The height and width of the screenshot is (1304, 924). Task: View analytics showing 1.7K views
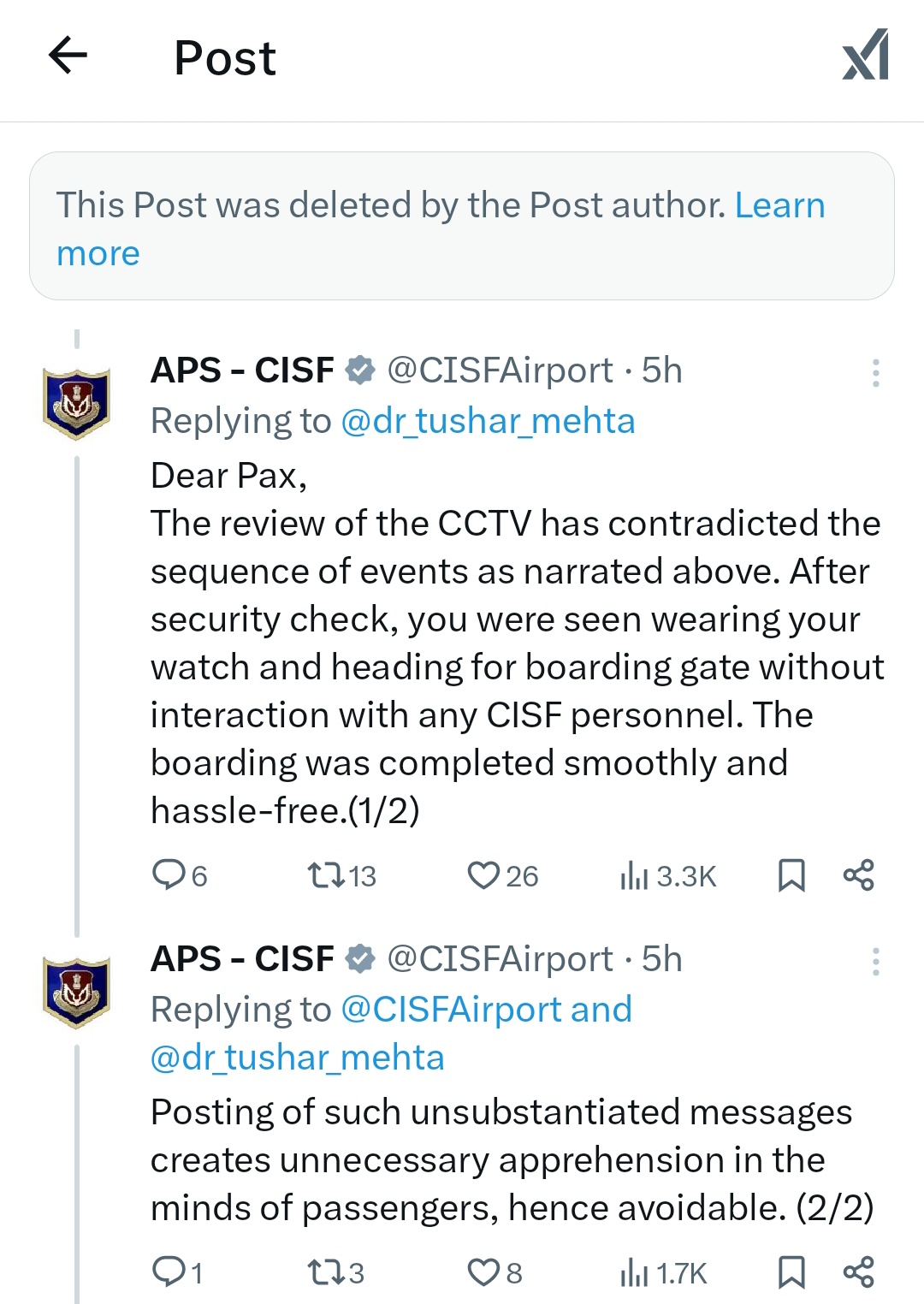[663, 1273]
